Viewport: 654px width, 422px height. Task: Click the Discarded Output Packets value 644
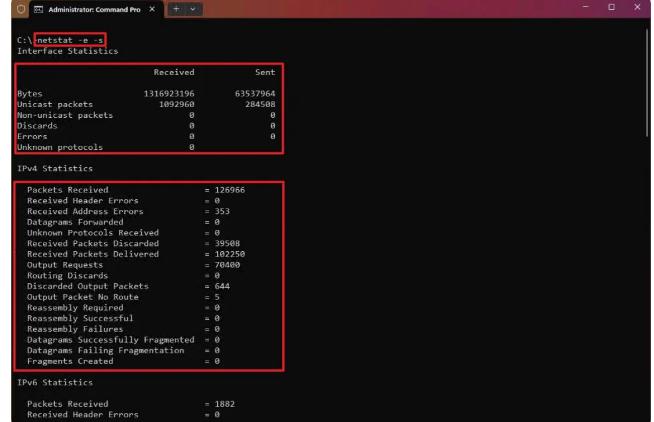(x=216, y=285)
